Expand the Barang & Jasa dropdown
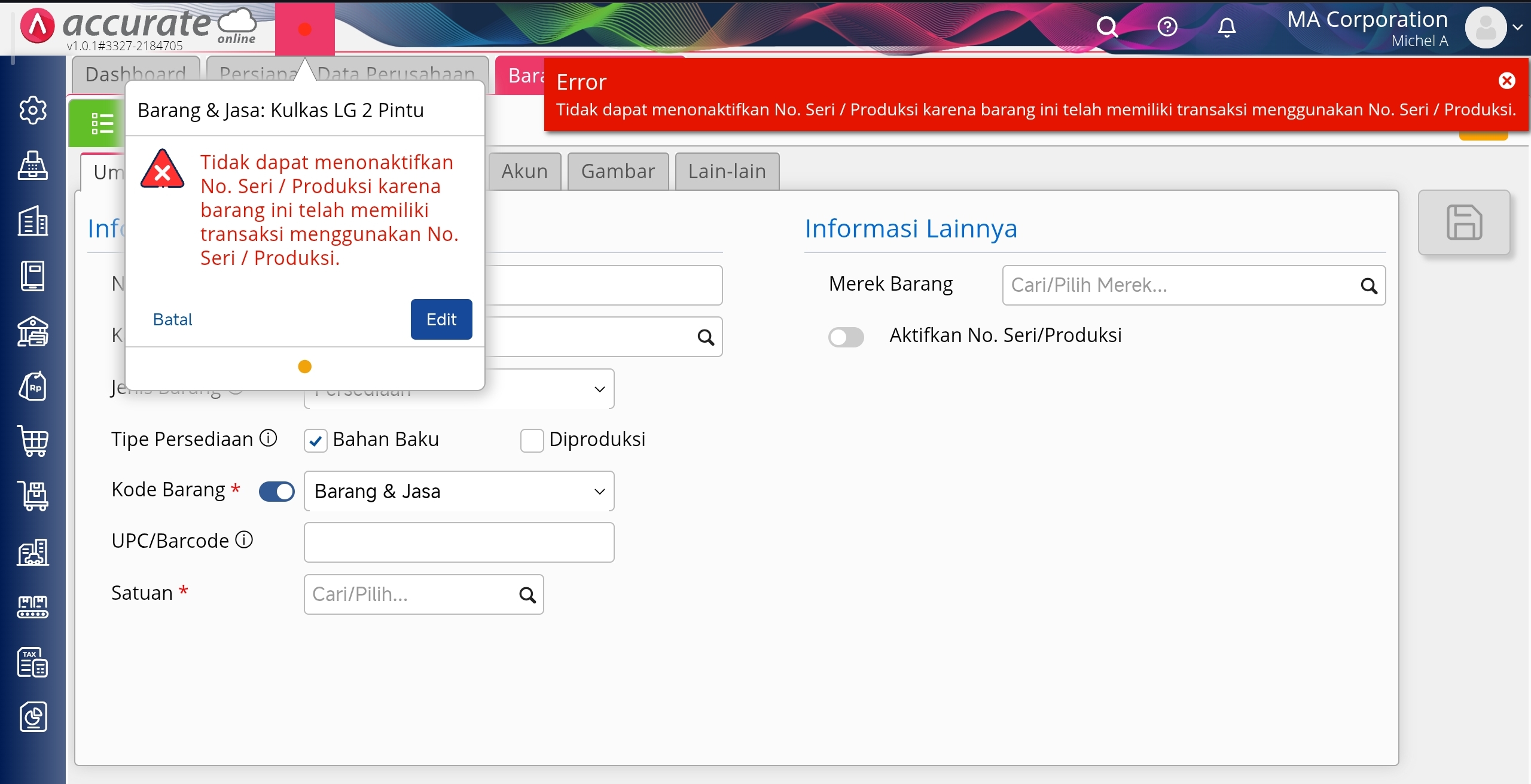1531x784 pixels. coord(459,492)
